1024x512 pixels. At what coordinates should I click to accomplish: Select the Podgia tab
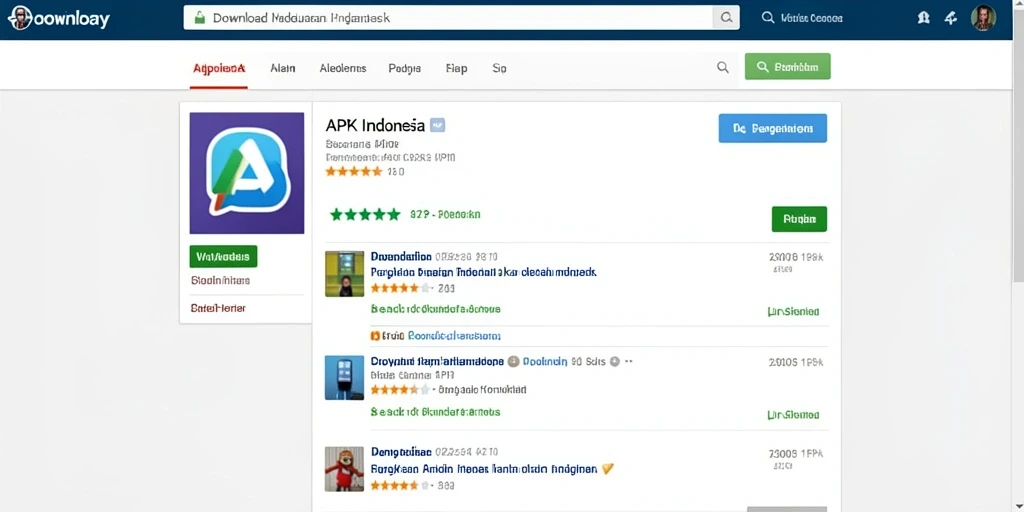click(404, 68)
